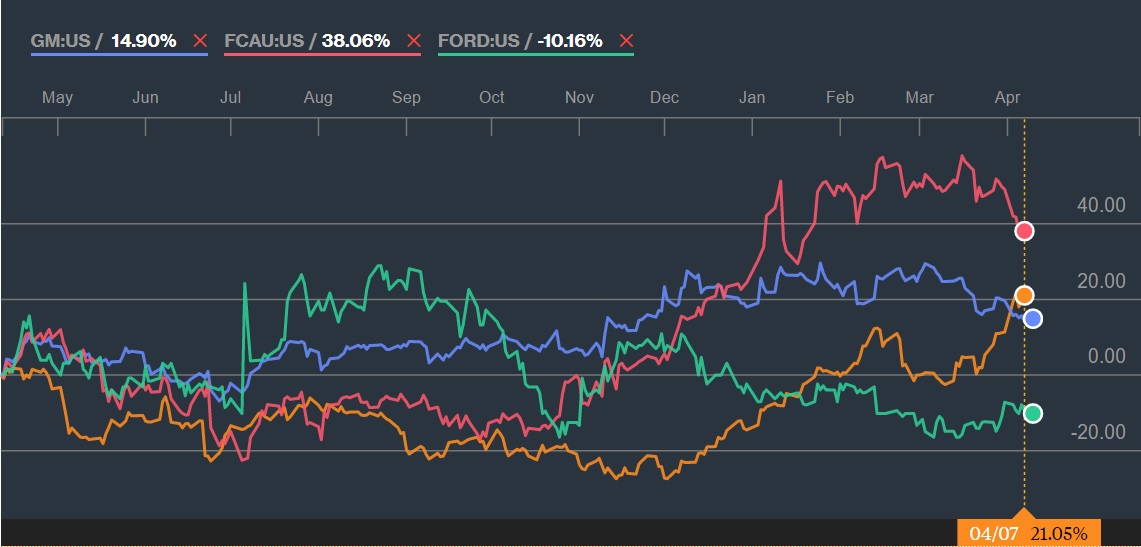Click the Jan label on time axis
Screen dimensions: 1141x547
coord(752,97)
